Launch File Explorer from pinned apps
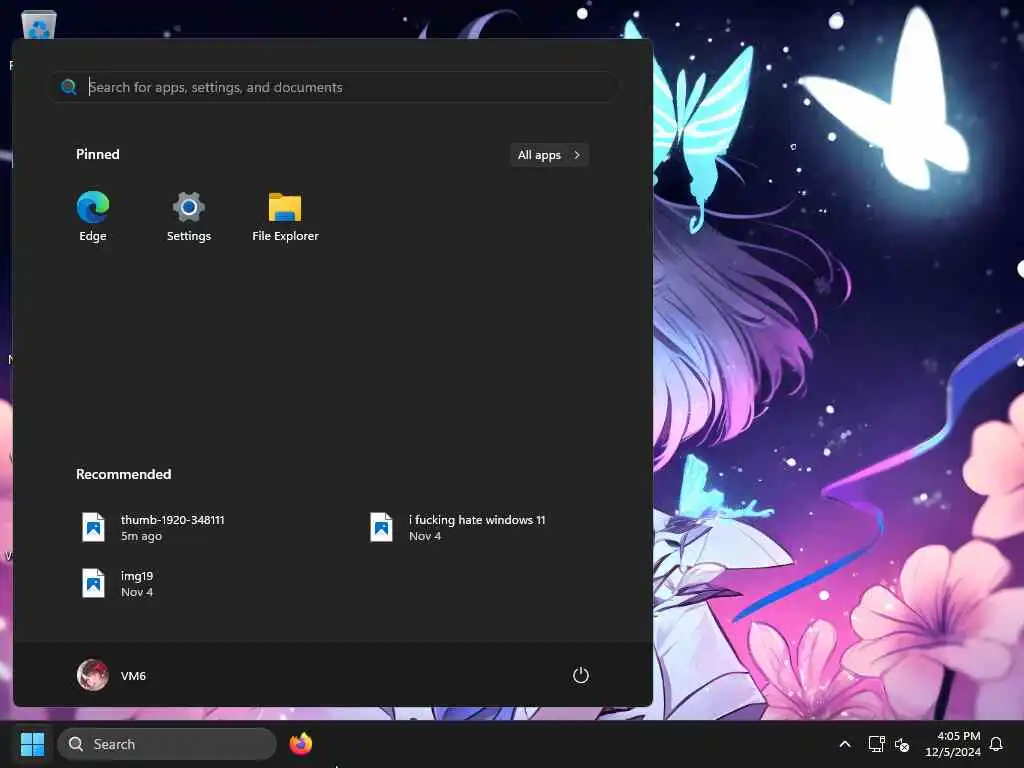 (285, 217)
